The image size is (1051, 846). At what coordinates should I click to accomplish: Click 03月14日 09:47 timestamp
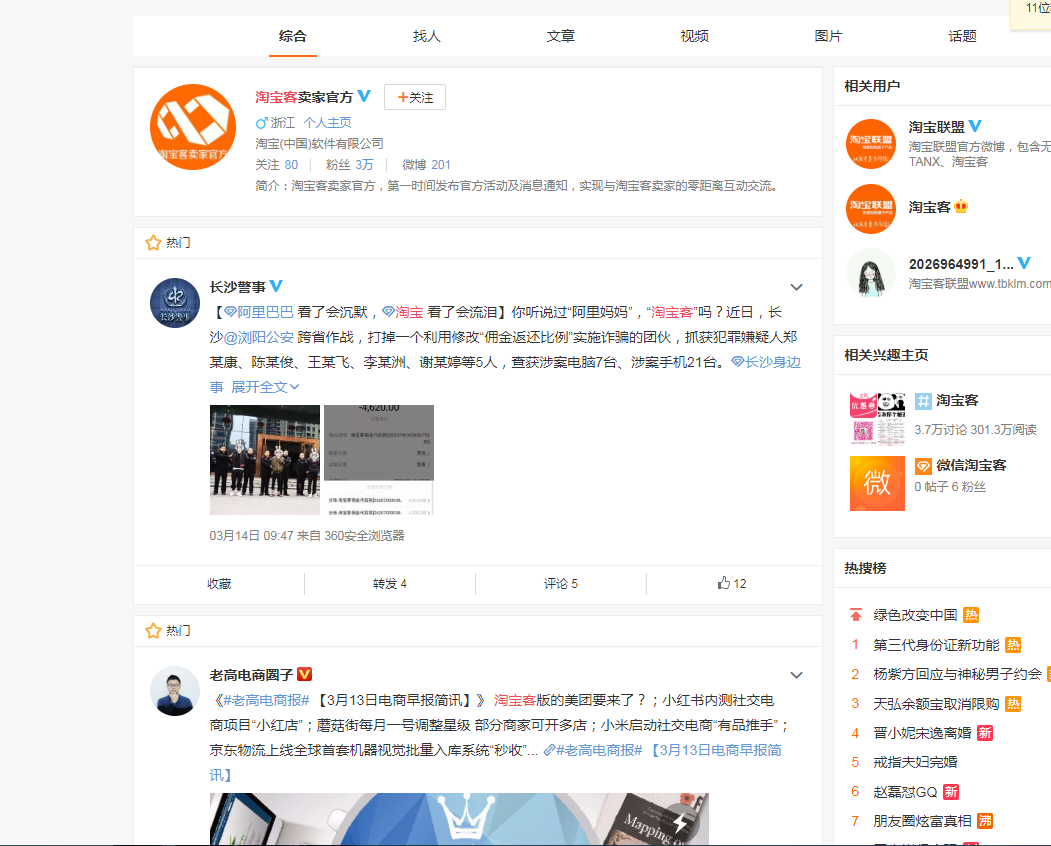click(251, 536)
